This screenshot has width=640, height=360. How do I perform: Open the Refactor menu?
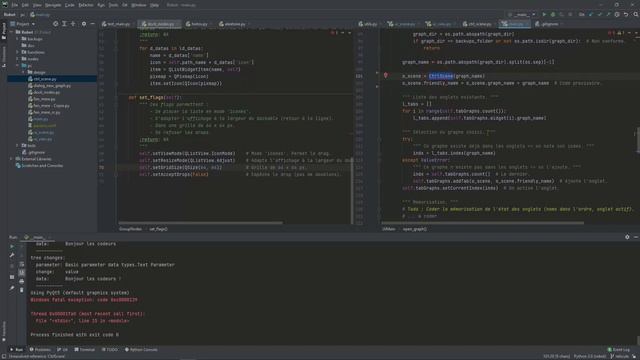(86, 5)
